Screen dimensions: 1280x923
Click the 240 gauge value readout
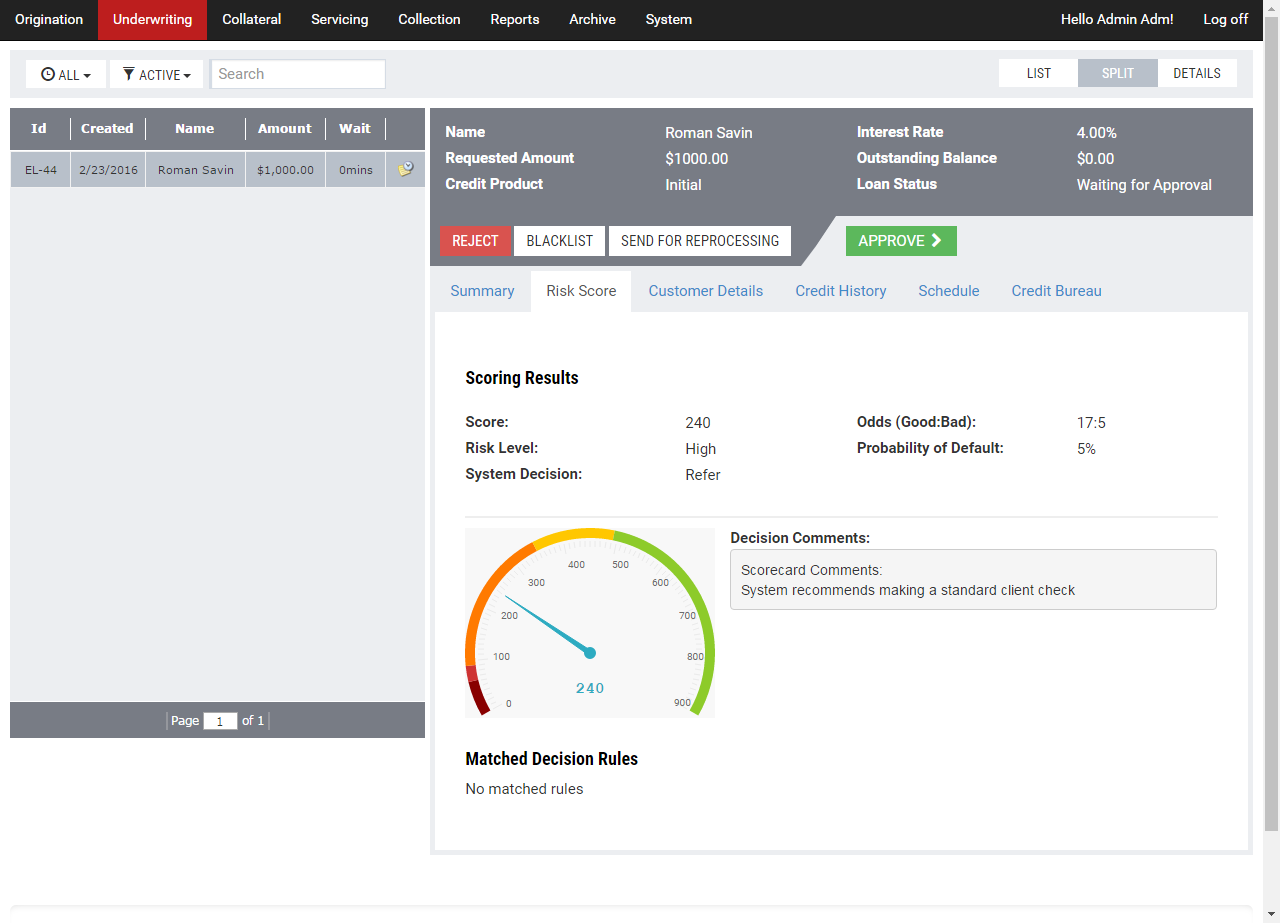(590, 688)
